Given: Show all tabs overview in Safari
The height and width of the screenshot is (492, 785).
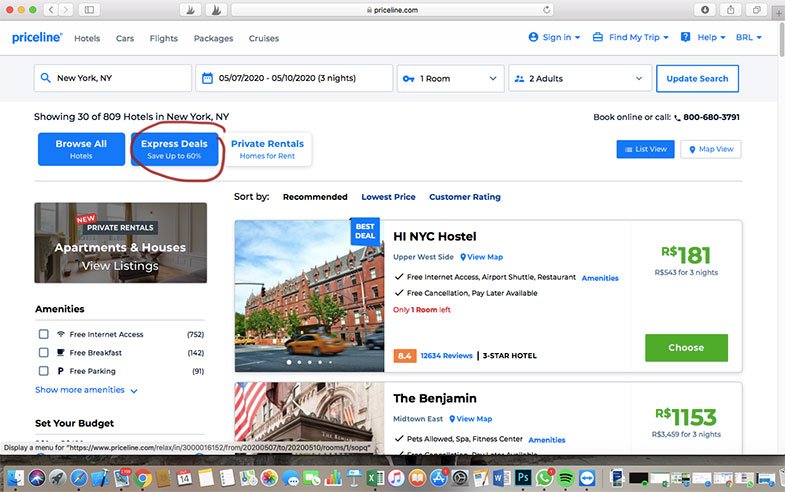Looking at the screenshot, I should 757,10.
